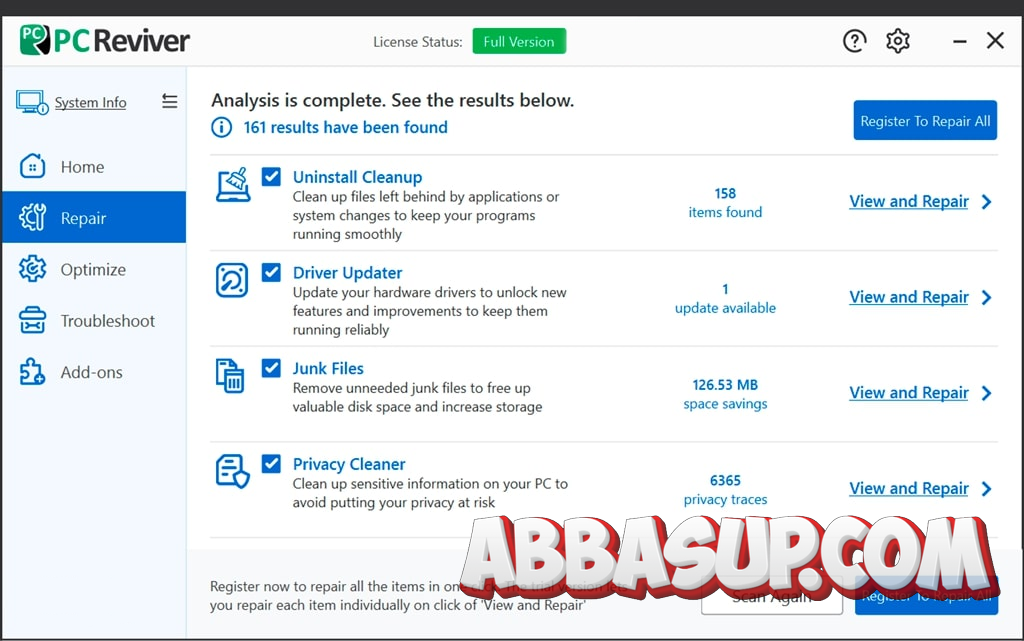Close the PC Reviver window
The width and height of the screenshot is (1024, 641).
(995, 40)
